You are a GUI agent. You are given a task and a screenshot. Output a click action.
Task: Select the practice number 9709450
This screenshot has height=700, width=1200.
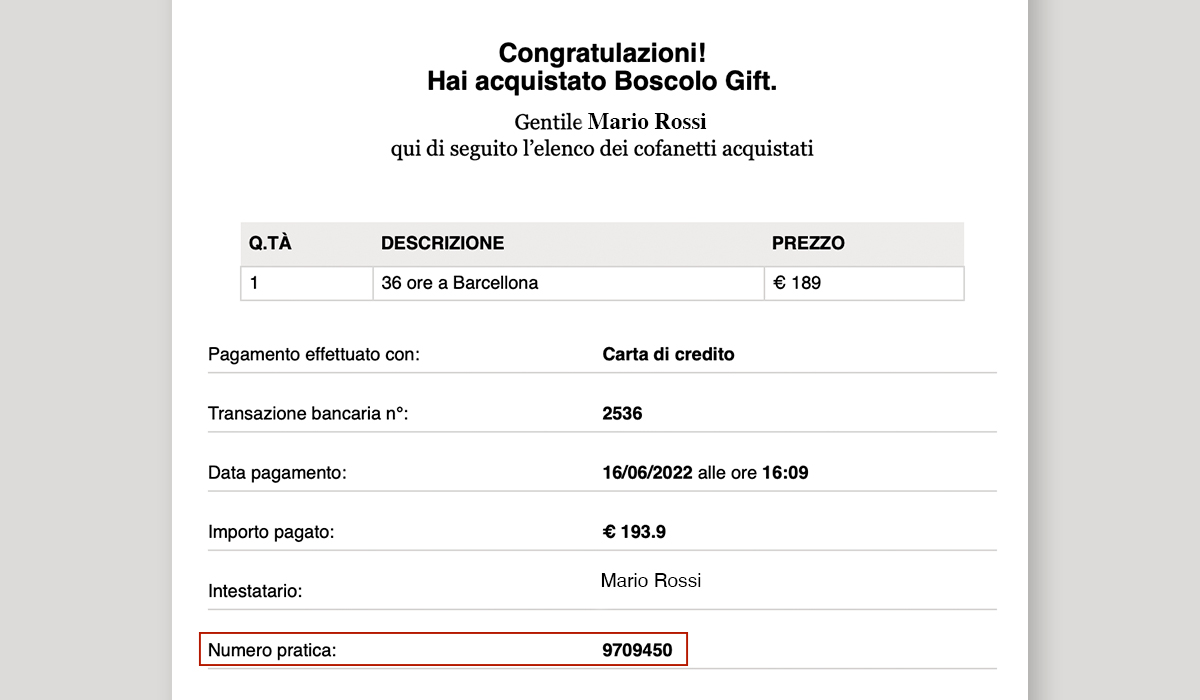click(637, 650)
